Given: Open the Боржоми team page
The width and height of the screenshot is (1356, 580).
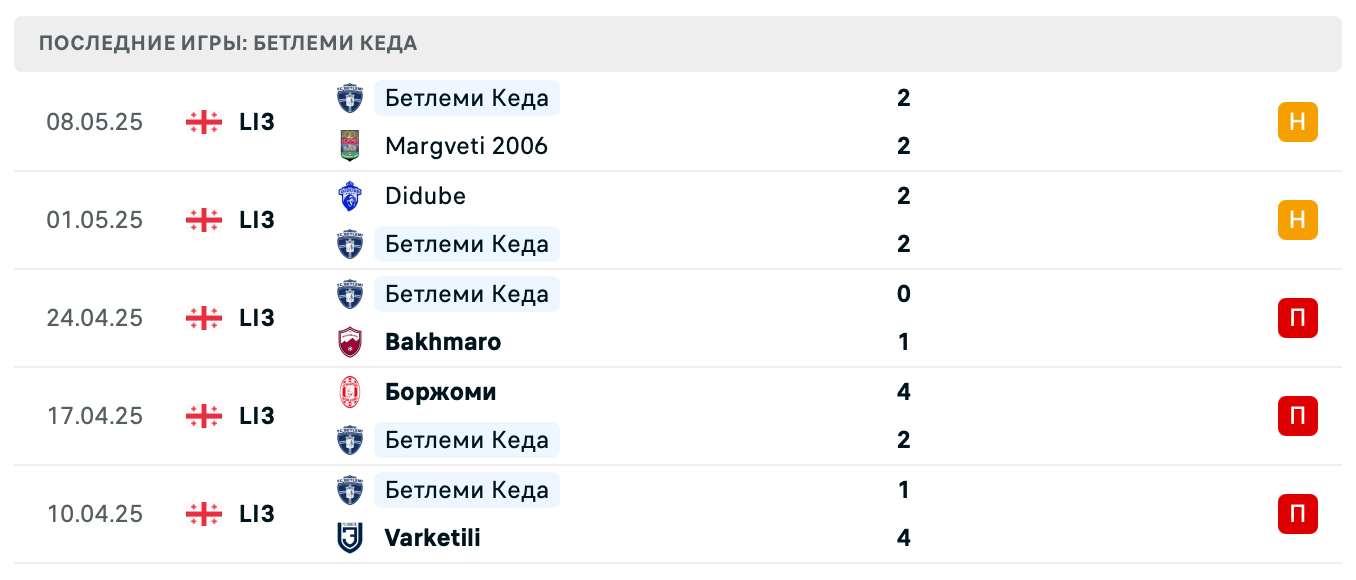Looking at the screenshot, I should point(440,392).
